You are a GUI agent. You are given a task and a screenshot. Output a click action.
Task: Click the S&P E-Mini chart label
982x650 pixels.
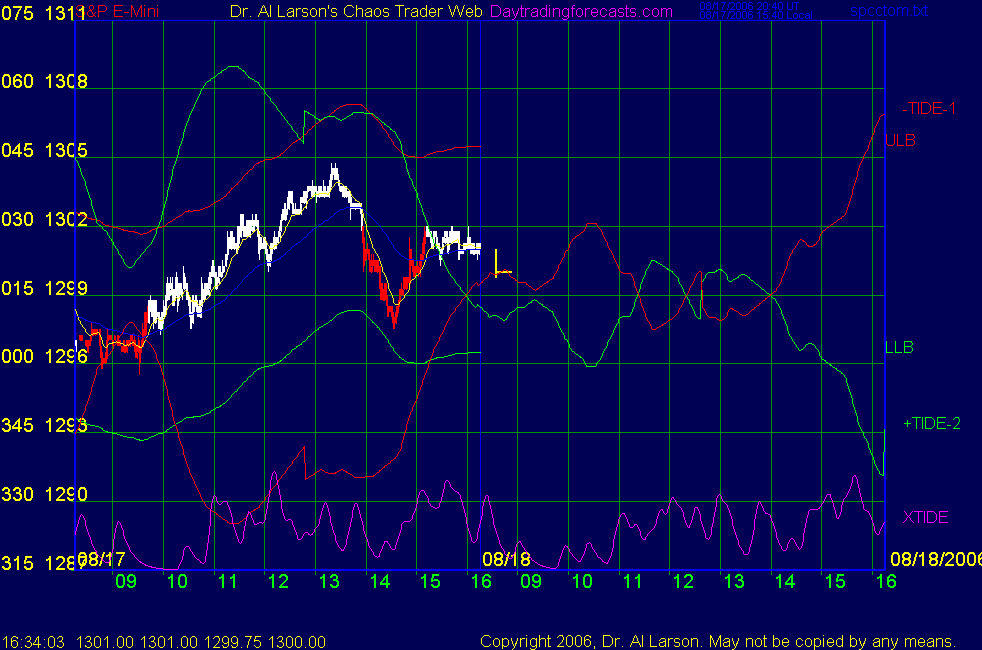[120, 11]
